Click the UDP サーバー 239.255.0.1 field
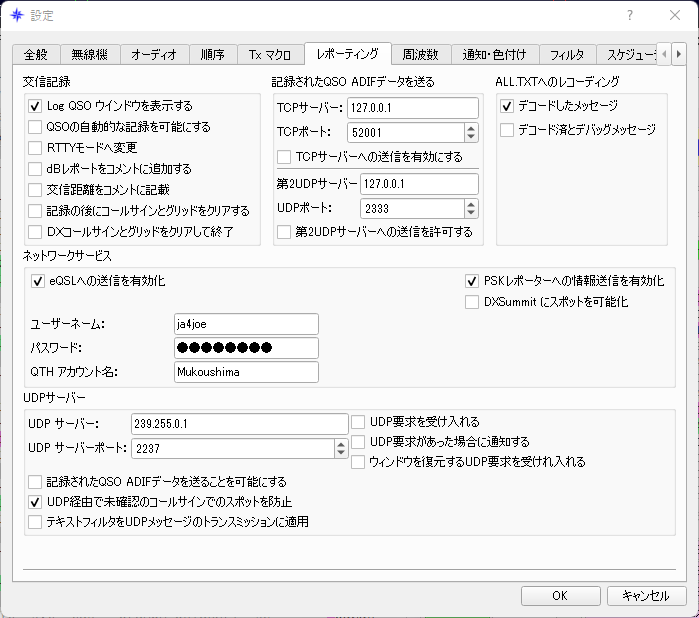Image resolution: width=699 pixels, height=618 pixels. click(239, 424)
